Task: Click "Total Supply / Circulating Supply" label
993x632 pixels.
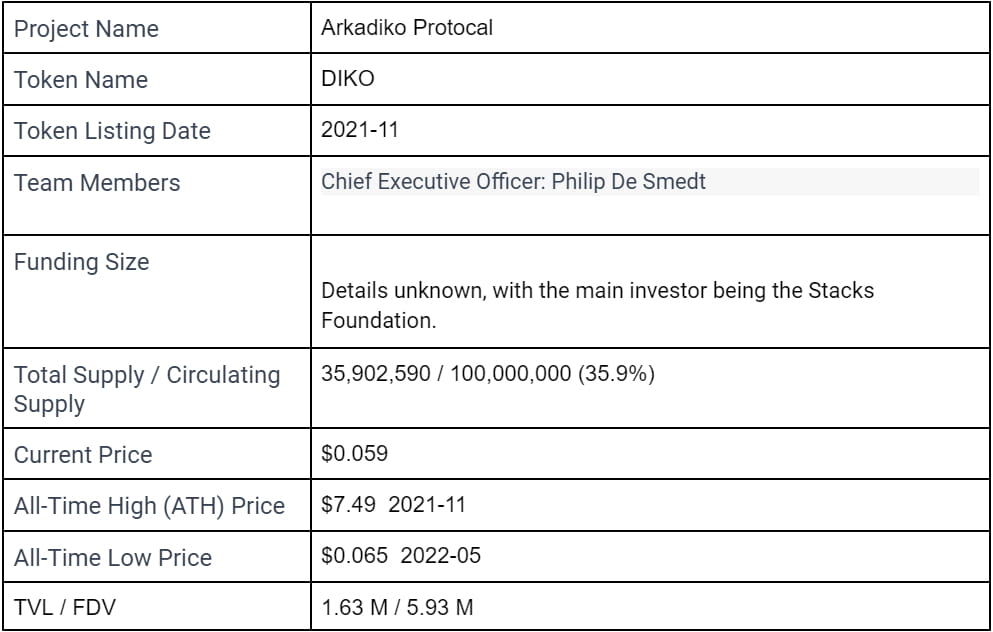Action: [147, 389]
